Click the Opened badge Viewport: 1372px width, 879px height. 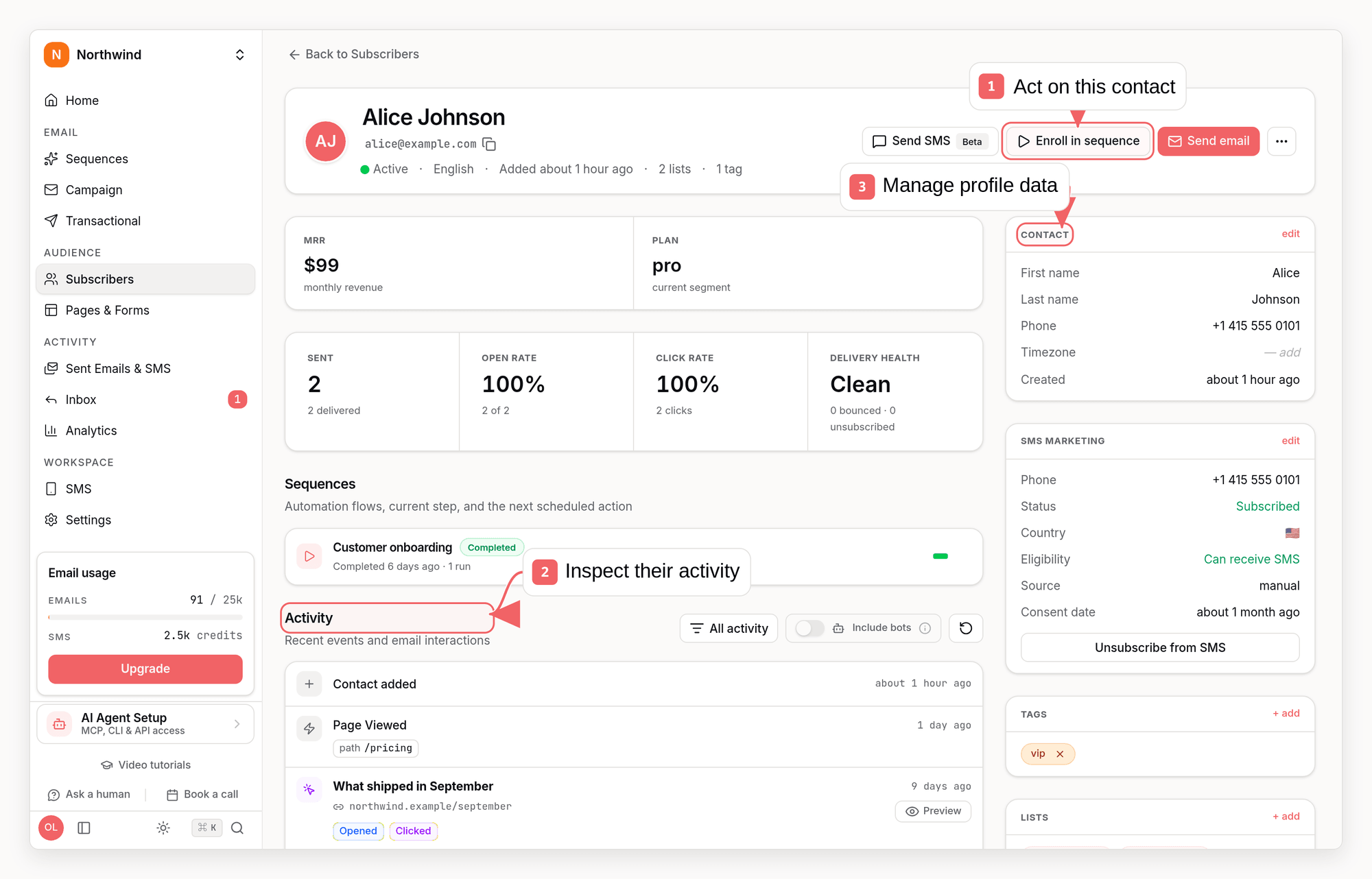tap(358, 831)
